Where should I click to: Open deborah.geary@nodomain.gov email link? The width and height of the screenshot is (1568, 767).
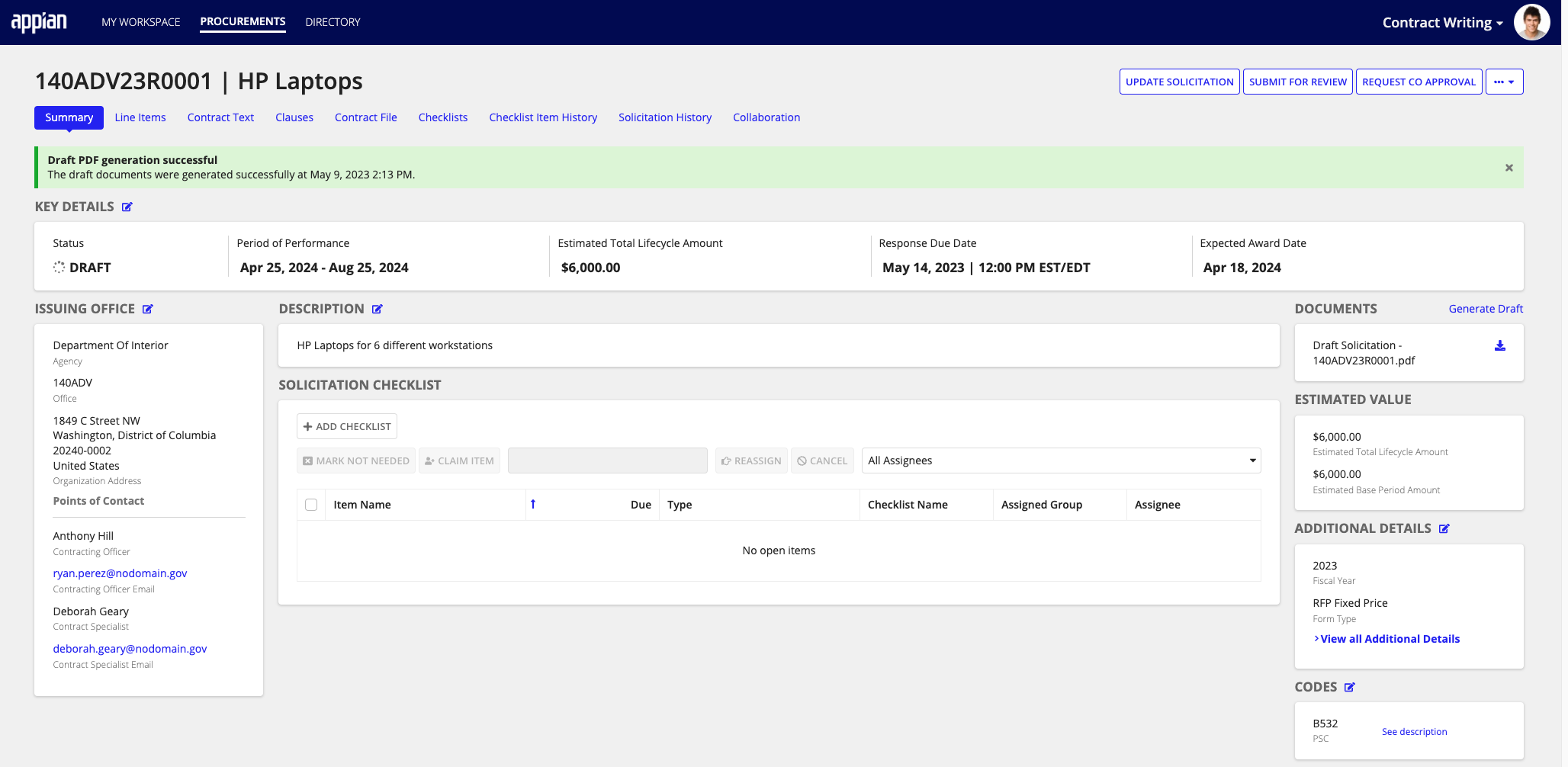pos(130,649)
